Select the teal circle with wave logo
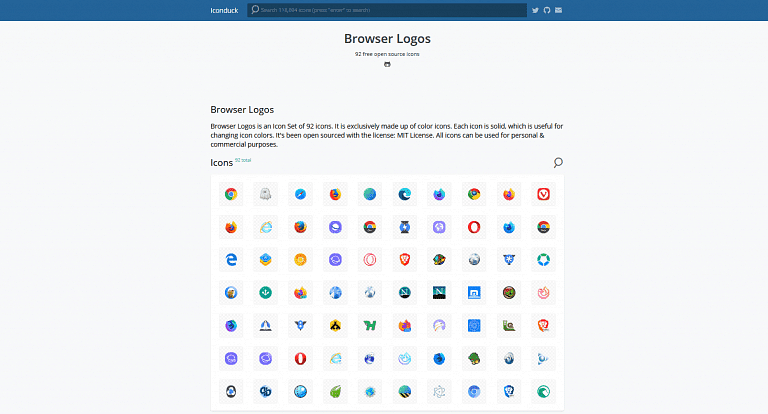This screenshot has height=414, width=768. [x=544, y=391]
